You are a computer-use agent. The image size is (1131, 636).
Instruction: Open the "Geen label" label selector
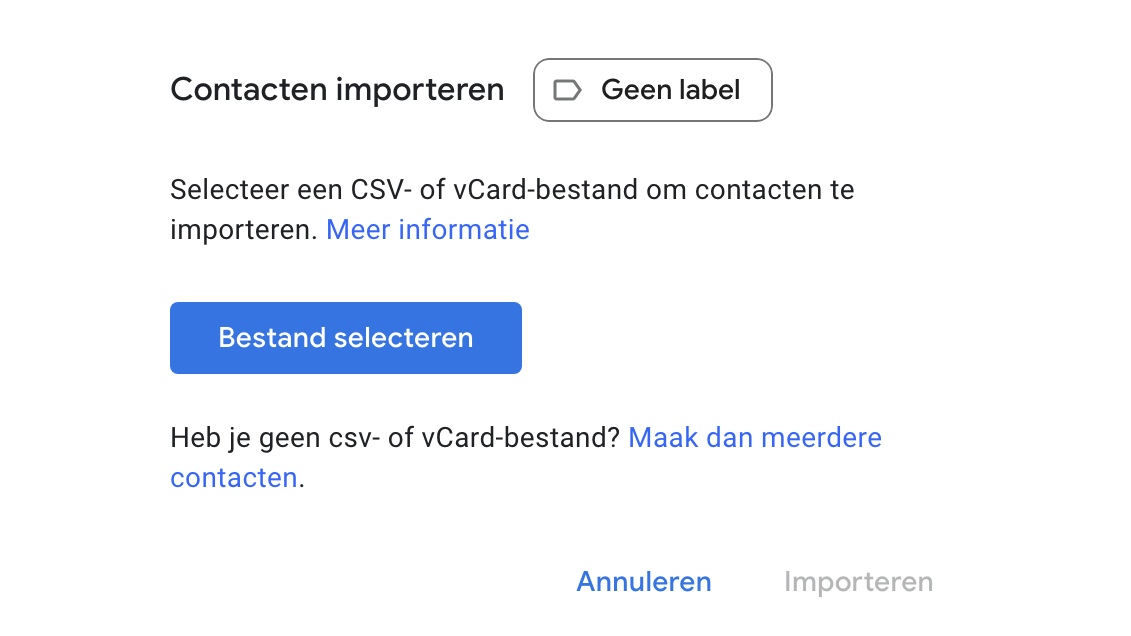click(x=652, y=90)
